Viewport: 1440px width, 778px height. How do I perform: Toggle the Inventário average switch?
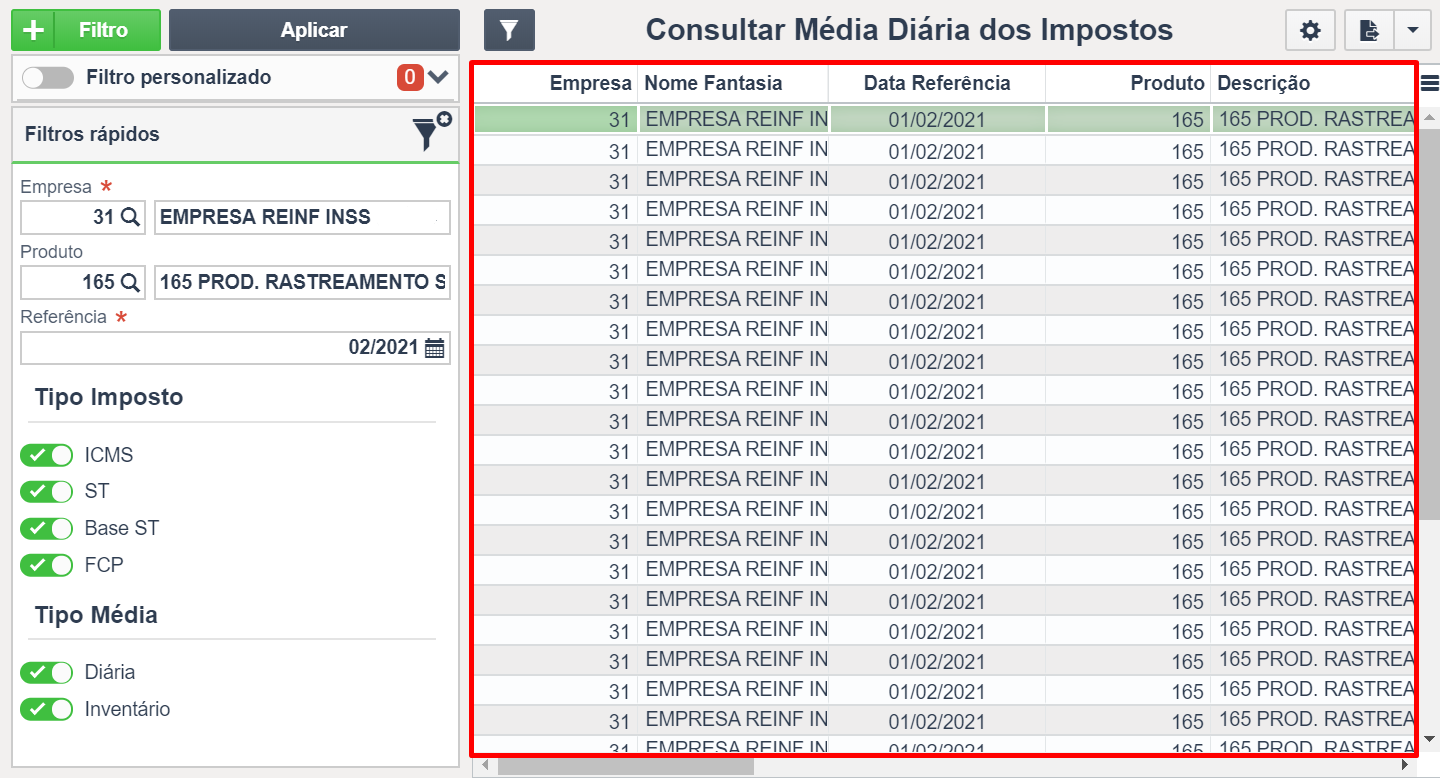[x=47, y=709]
